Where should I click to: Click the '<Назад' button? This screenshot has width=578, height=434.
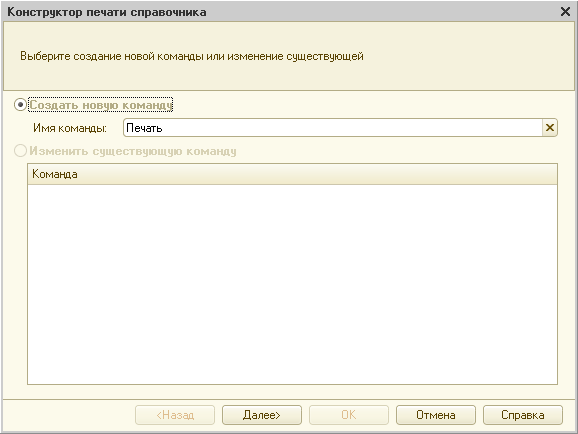tap(175, 415)
